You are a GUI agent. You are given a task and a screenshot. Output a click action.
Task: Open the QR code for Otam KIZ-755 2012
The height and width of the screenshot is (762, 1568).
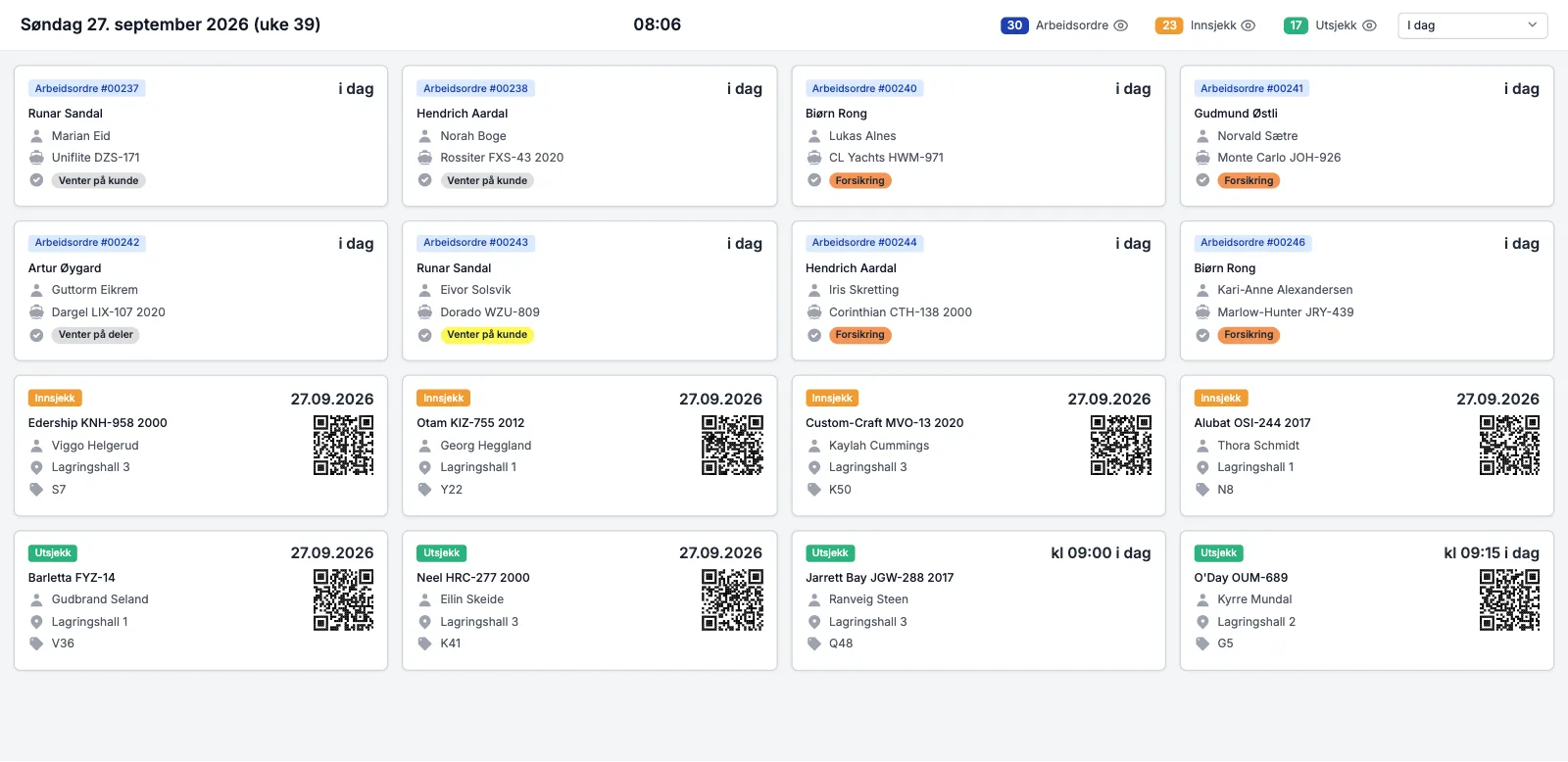point(732,446)
